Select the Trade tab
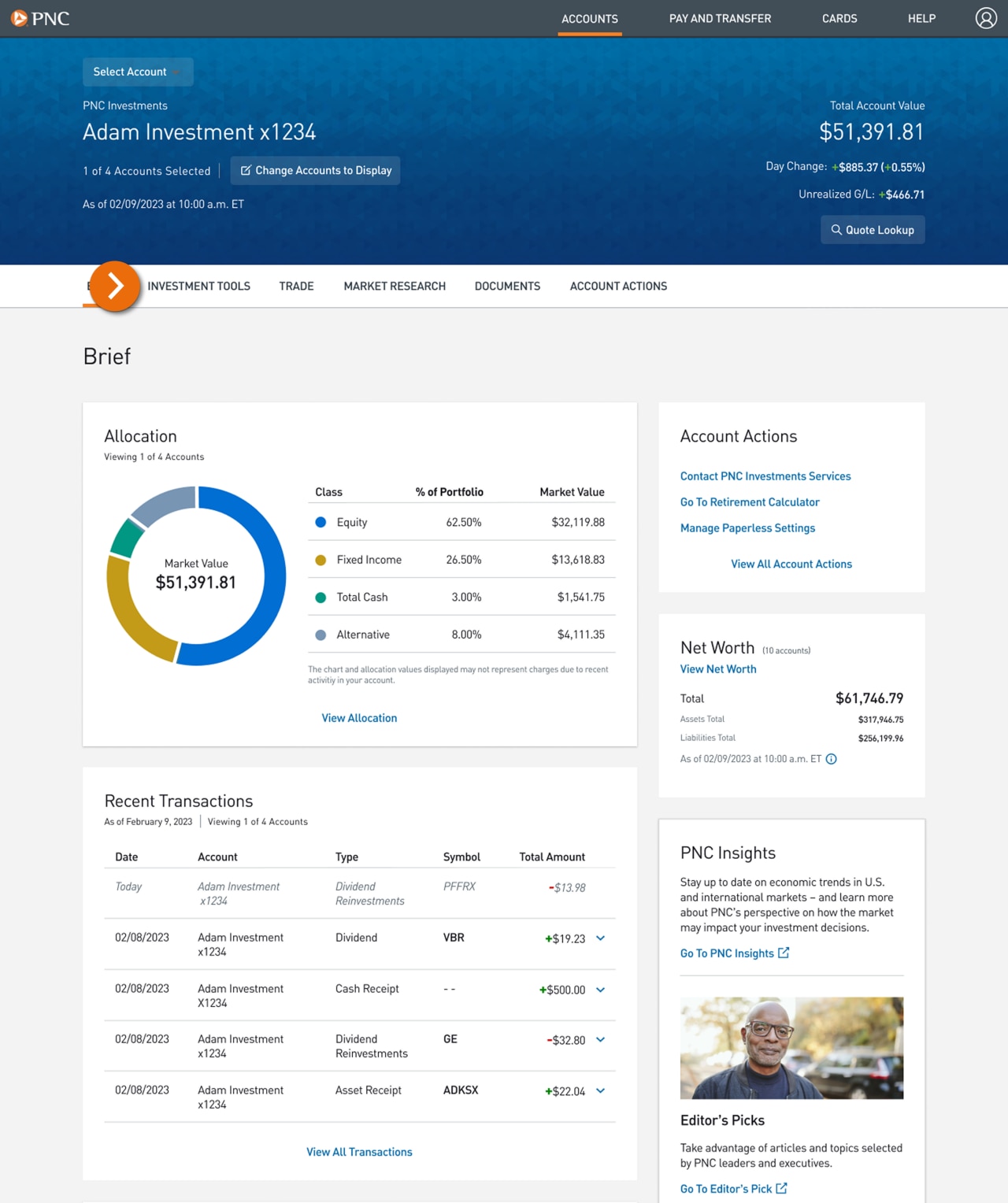 coord(296,286)
